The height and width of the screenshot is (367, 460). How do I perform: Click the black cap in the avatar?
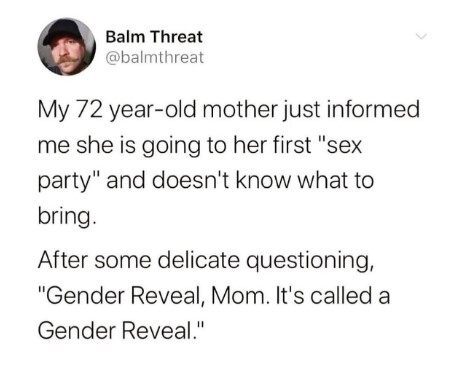point(65,32)
